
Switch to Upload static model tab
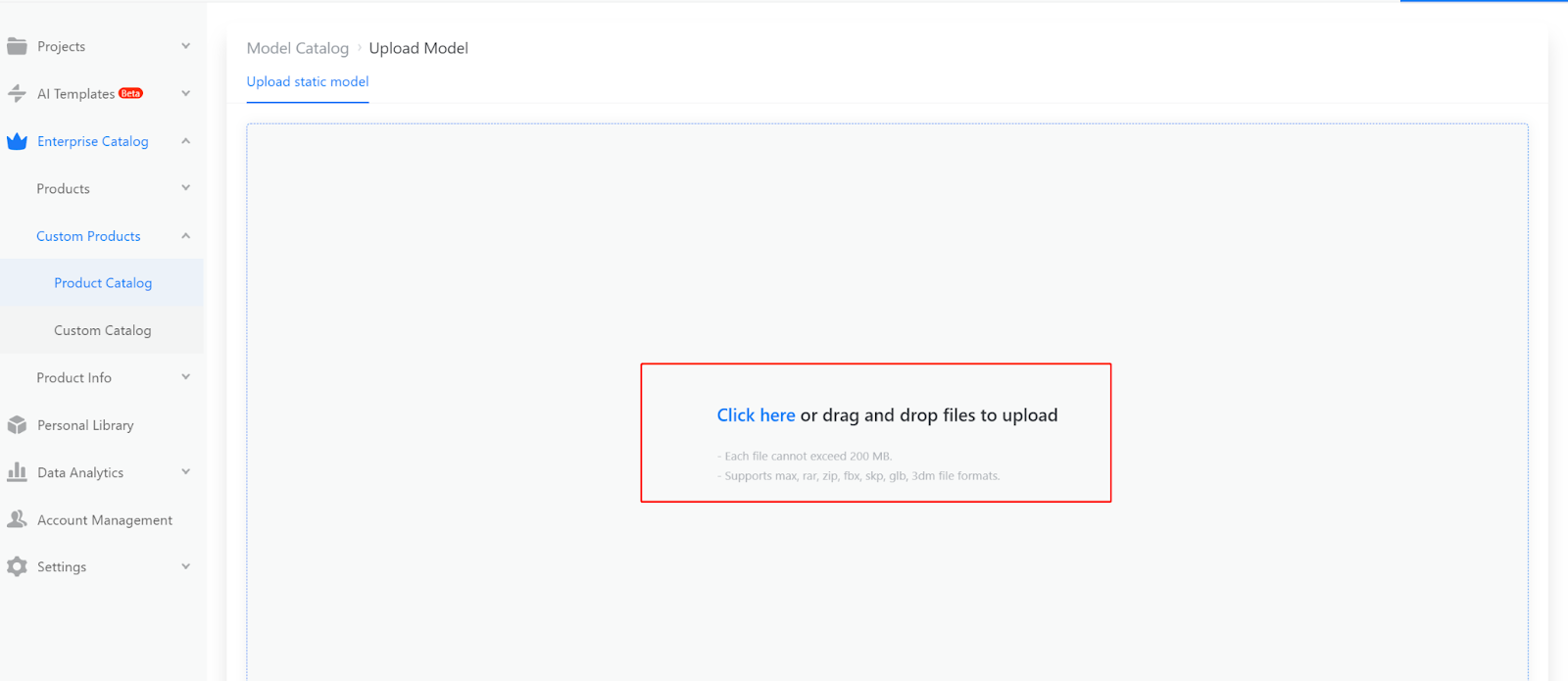(x=308, y=82)
